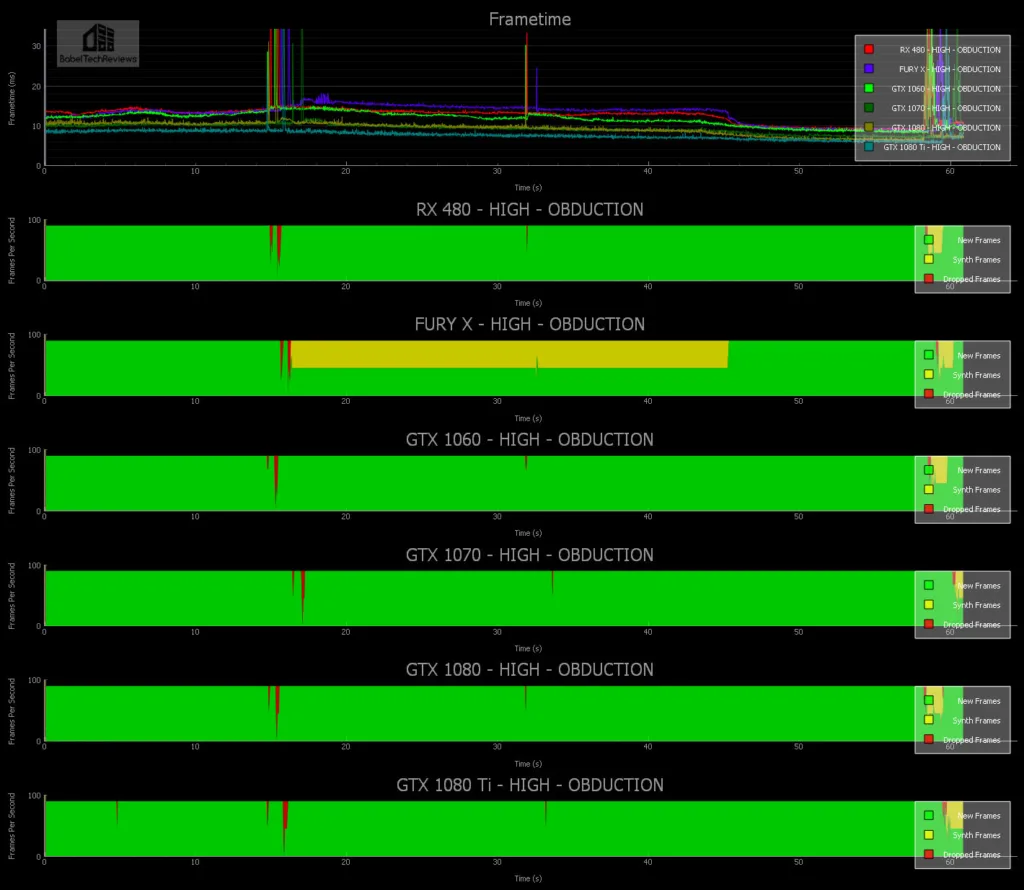Click the BabelTechReviews logo
This screenshot has width=1024, height=890.
click(97, 44)
